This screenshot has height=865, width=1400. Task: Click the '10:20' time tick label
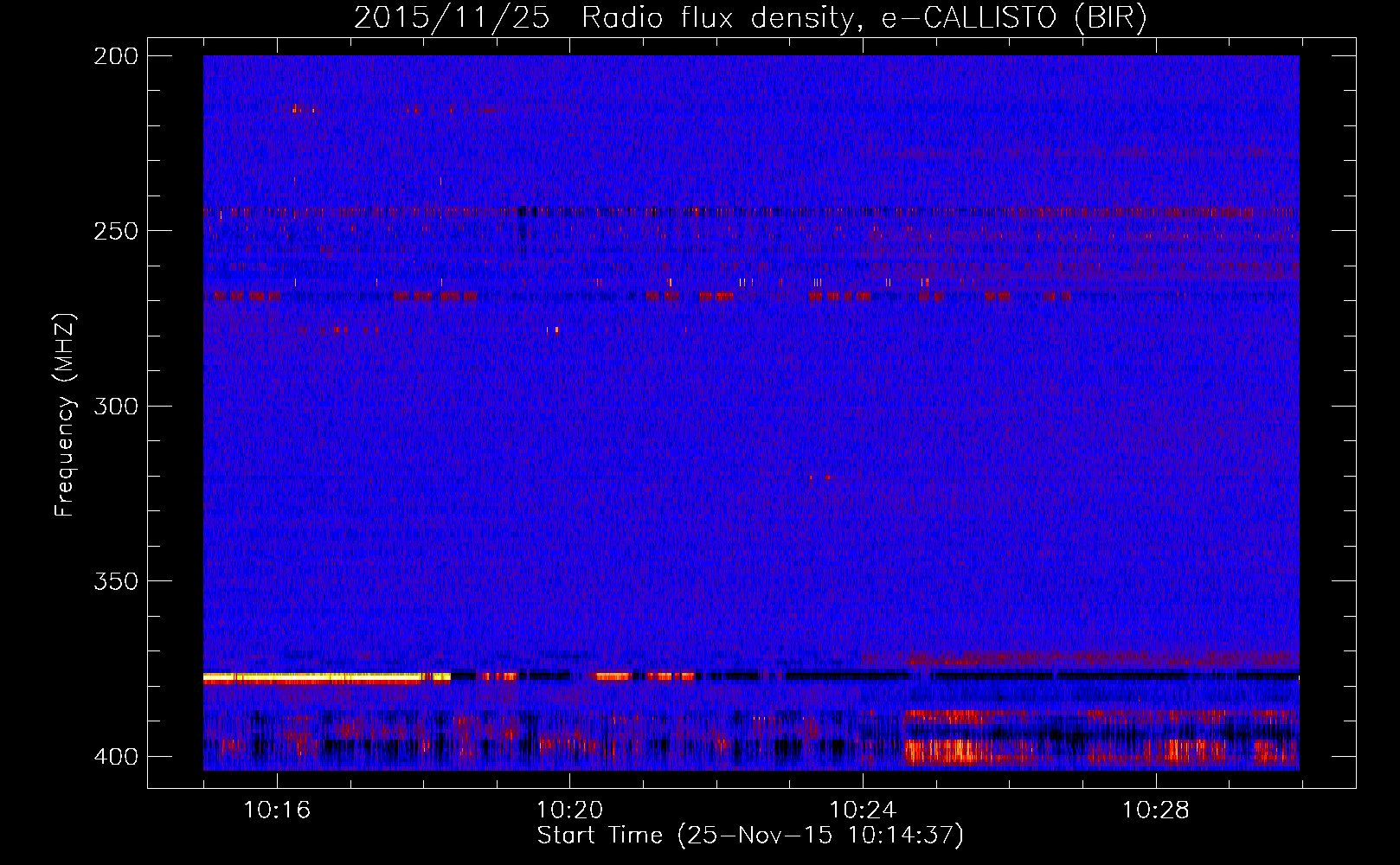(x=569, y=811)
